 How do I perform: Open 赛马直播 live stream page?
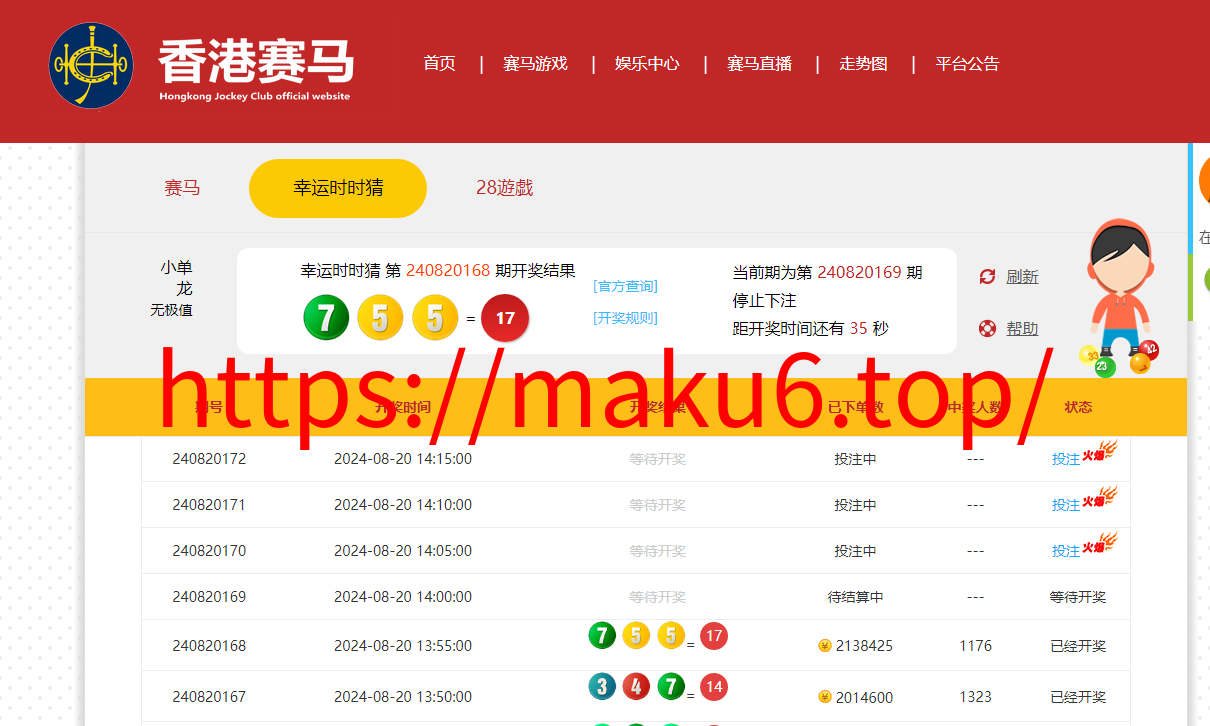pos(759,64)
